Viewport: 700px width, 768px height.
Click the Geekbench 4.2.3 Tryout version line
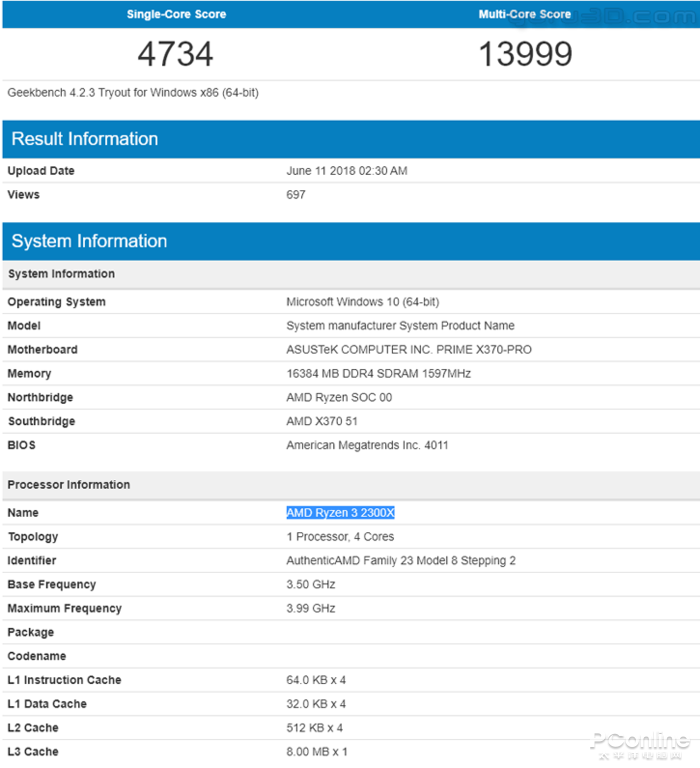(x=133, y=93)
